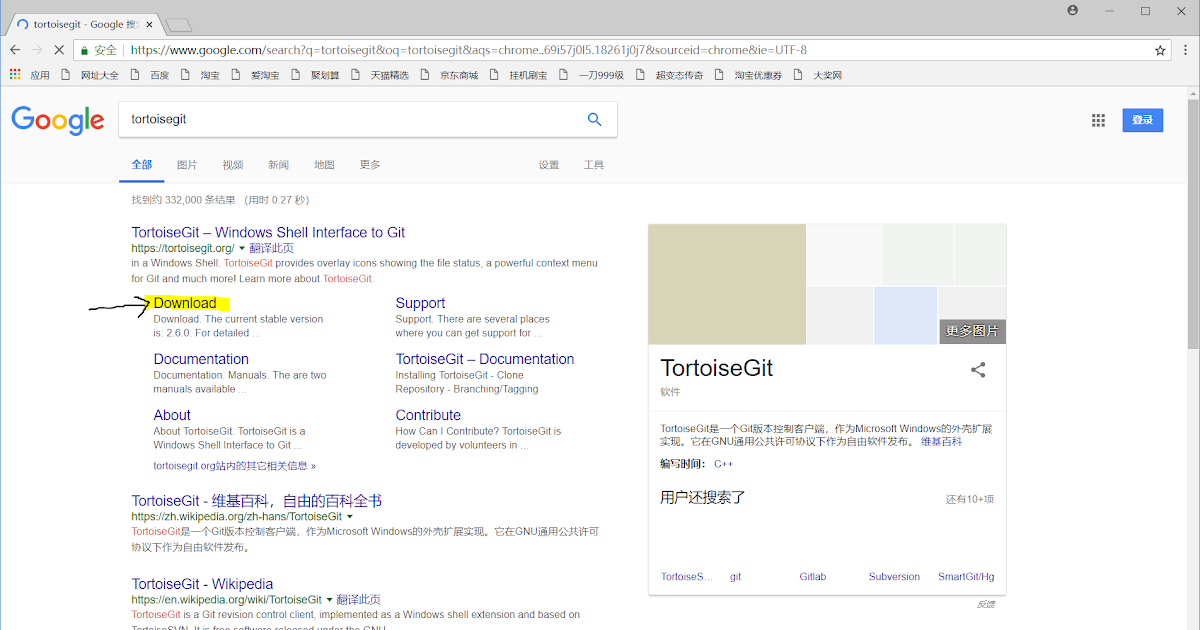Open 工具 search tools
Image resolution: width=1200 pixels, height=630 pixels.
(594, 165)
